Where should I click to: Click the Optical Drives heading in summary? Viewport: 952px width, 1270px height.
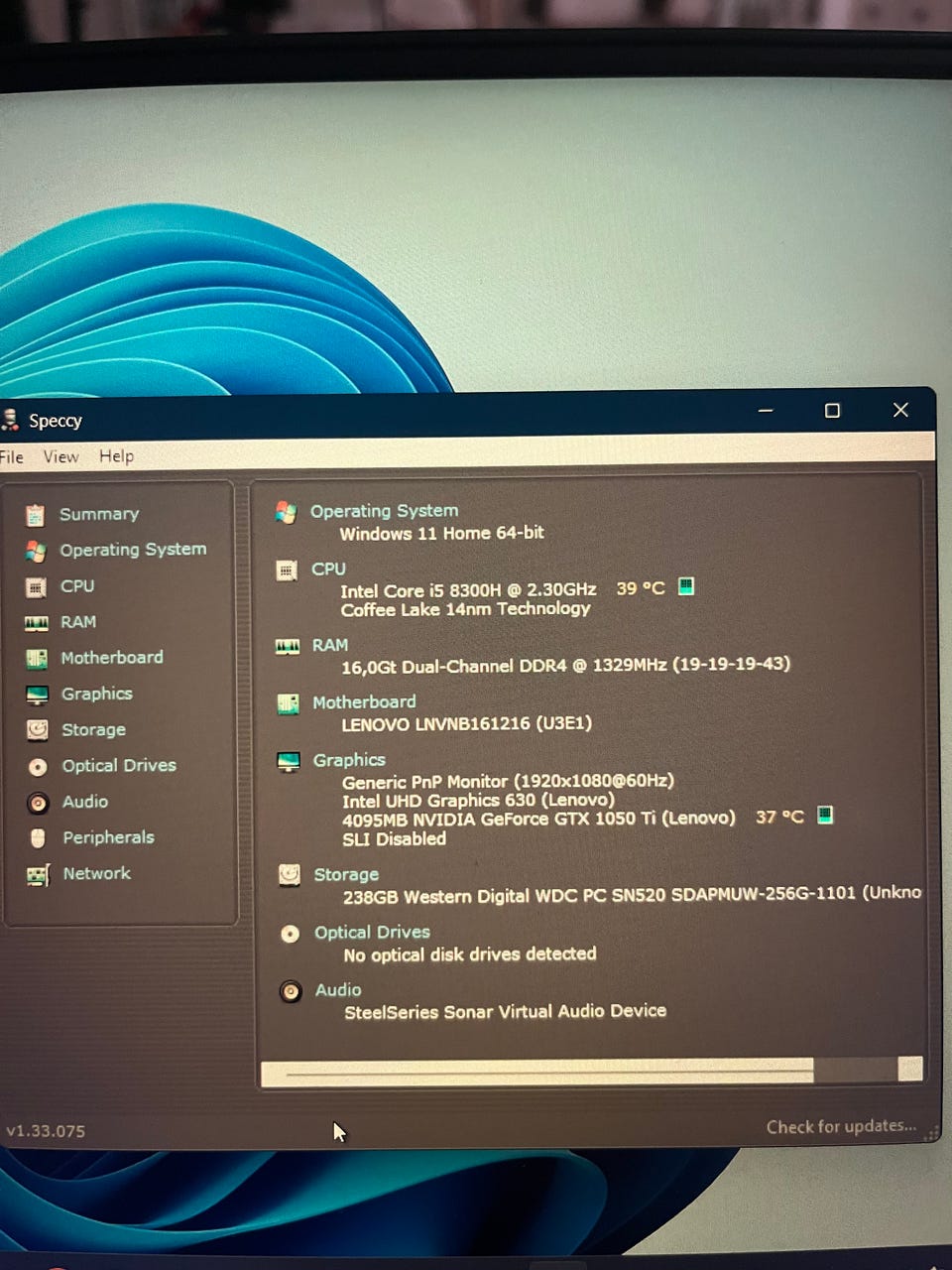click(372, 933)
